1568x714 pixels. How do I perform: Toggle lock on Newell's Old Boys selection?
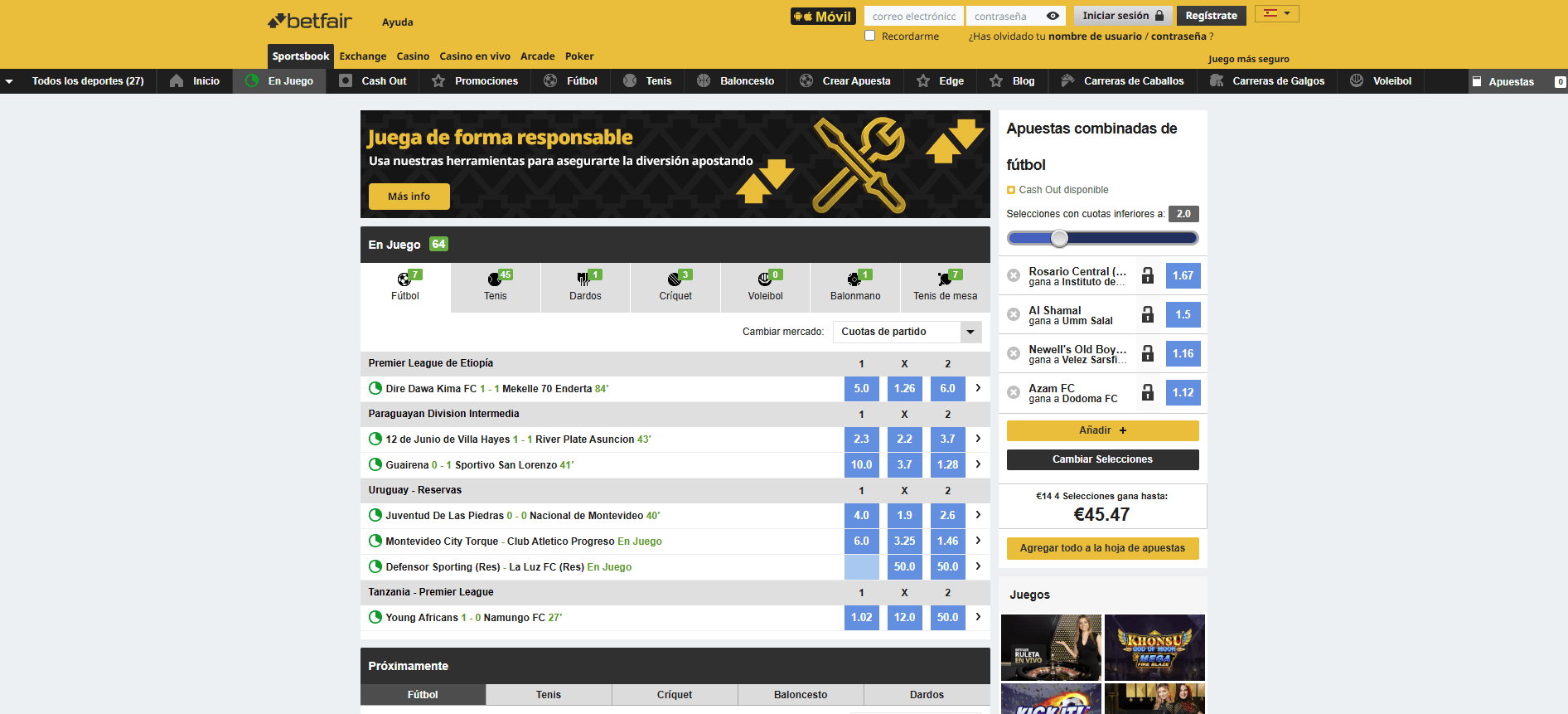1148,353
